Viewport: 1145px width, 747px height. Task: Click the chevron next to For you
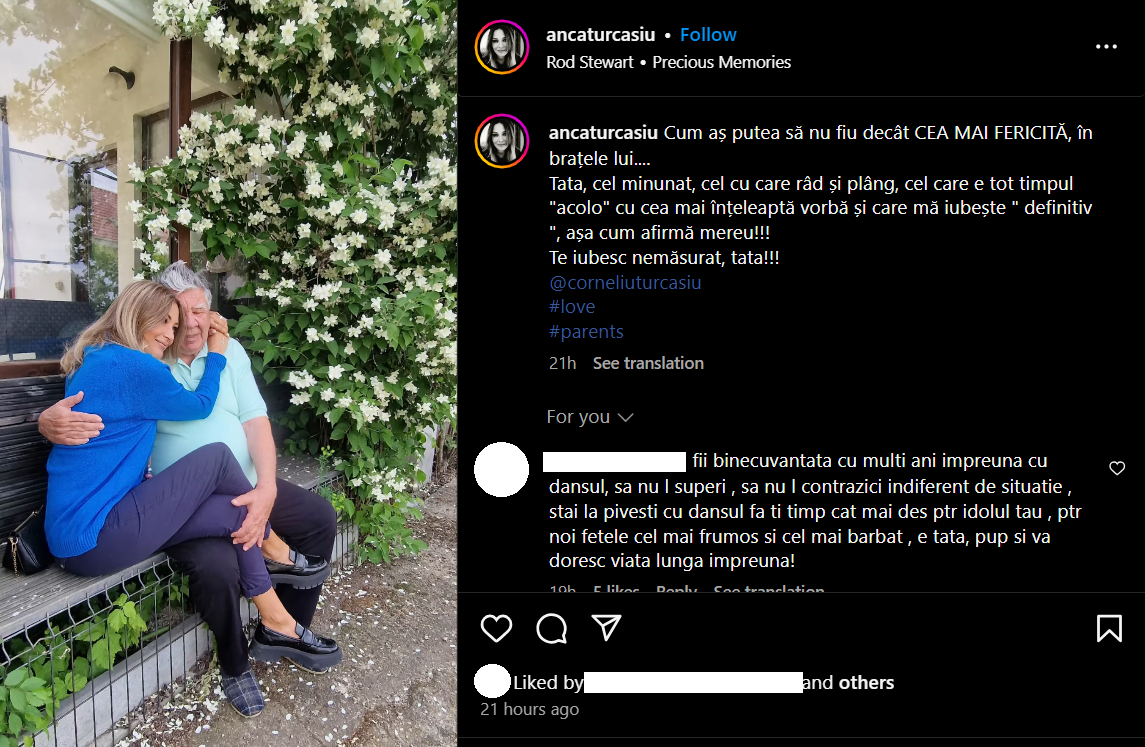click(x=625, y=418)
